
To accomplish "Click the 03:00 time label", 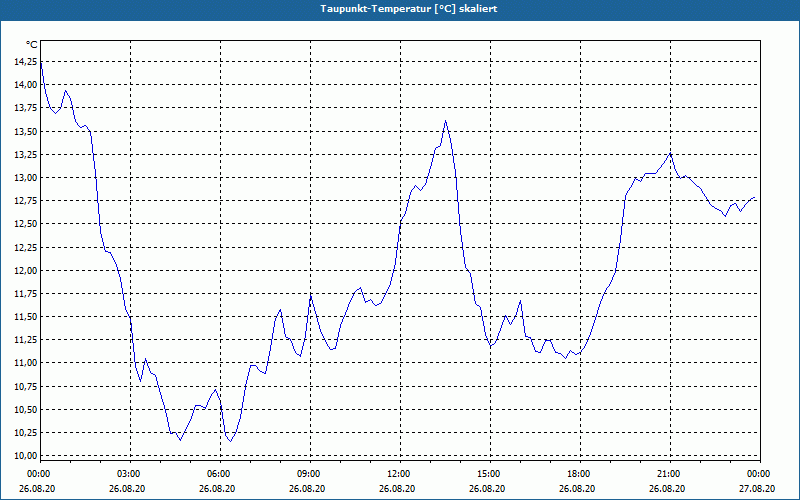I will pyautogui.click(x=131, y=474).
